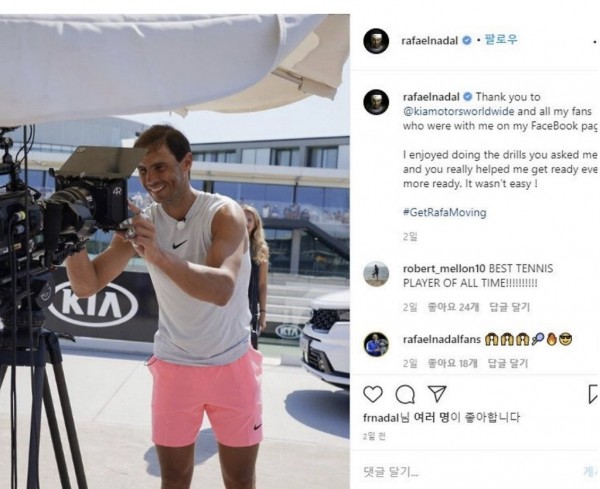This screenshot has height=489, width=600.
Task: Click rafaelnadal avatar beside the caption
Action: point(376,102)
